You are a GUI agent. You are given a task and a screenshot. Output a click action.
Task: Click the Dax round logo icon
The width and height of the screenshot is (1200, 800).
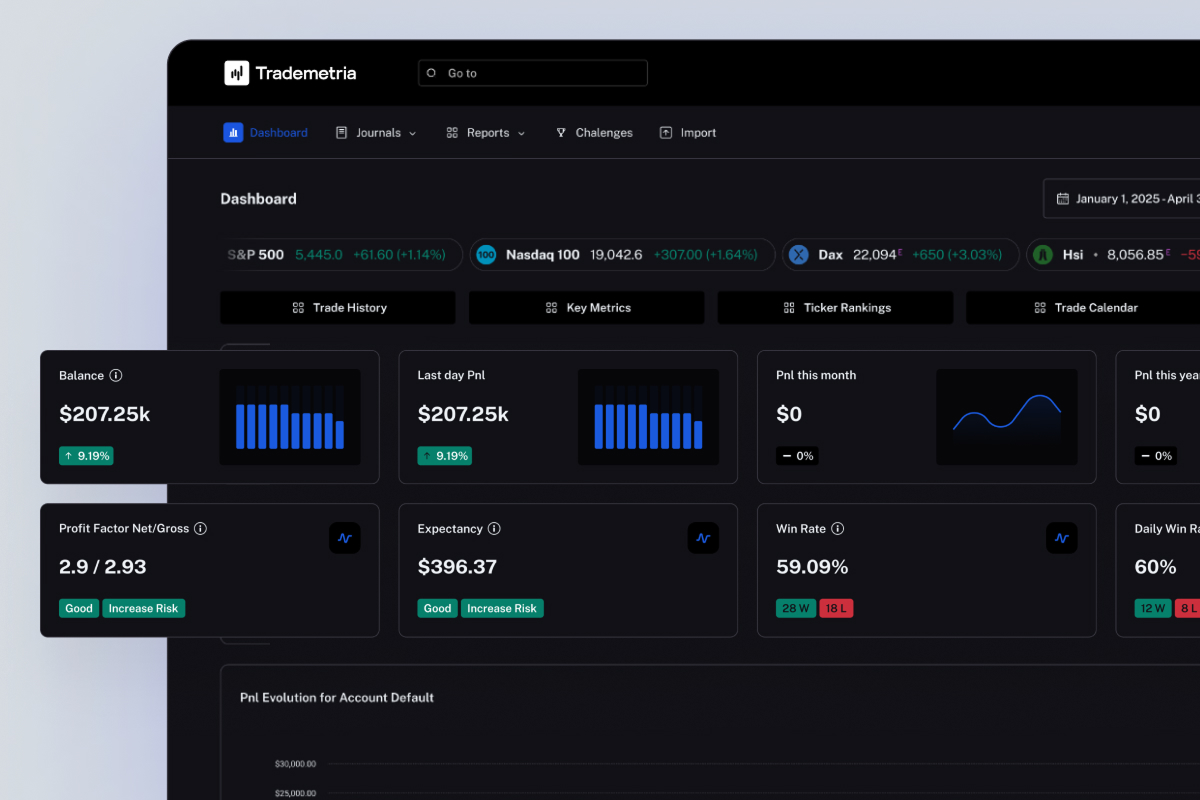coord(798,255)
